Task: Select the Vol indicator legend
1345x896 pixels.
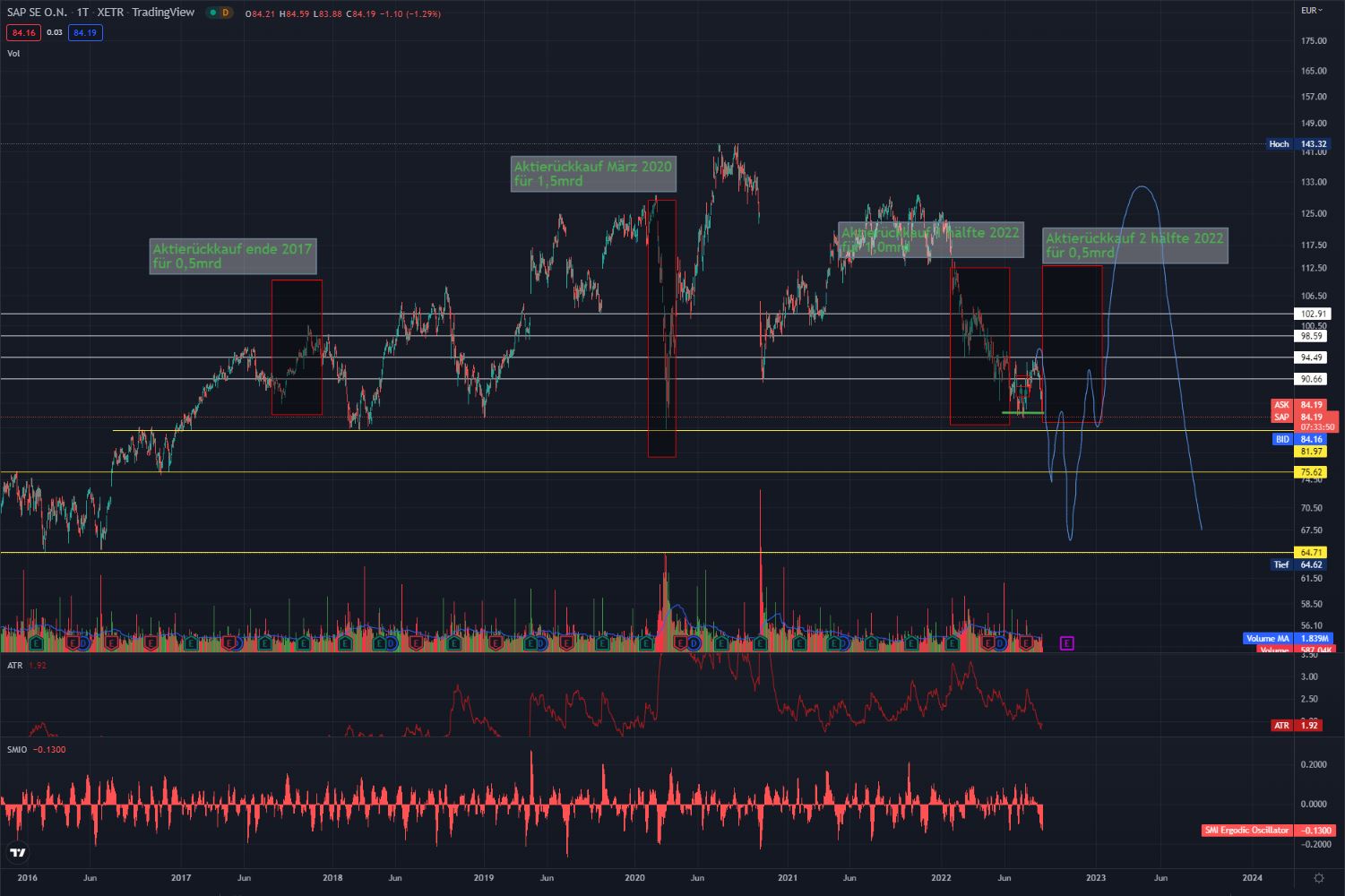Action: point(13,54)
